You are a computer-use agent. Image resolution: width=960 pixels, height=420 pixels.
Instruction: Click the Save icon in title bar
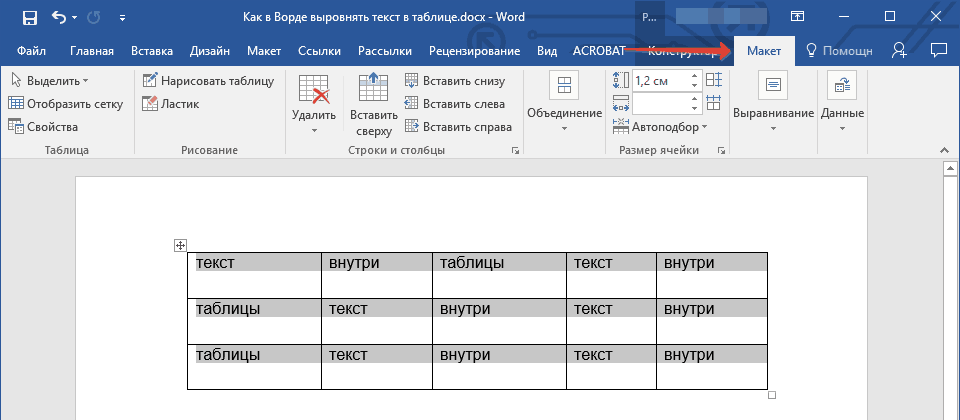29,17
